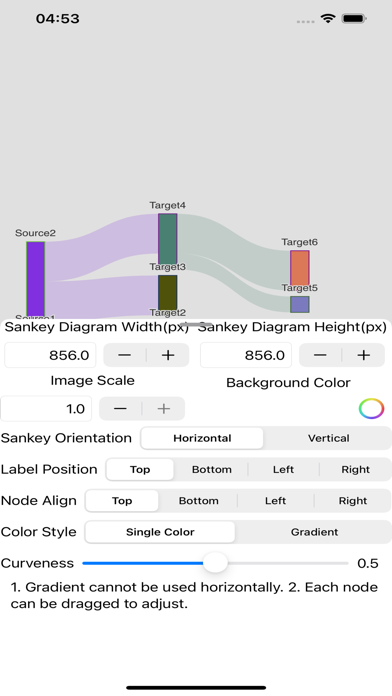Tap the Source2 label

coord(36,233)
